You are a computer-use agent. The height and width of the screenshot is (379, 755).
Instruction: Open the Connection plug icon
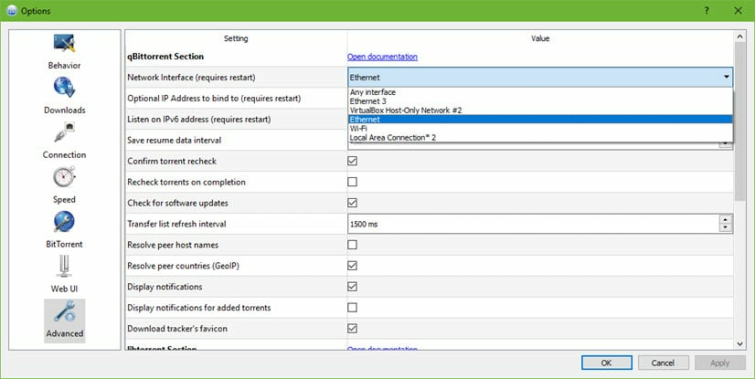point(64,132)
